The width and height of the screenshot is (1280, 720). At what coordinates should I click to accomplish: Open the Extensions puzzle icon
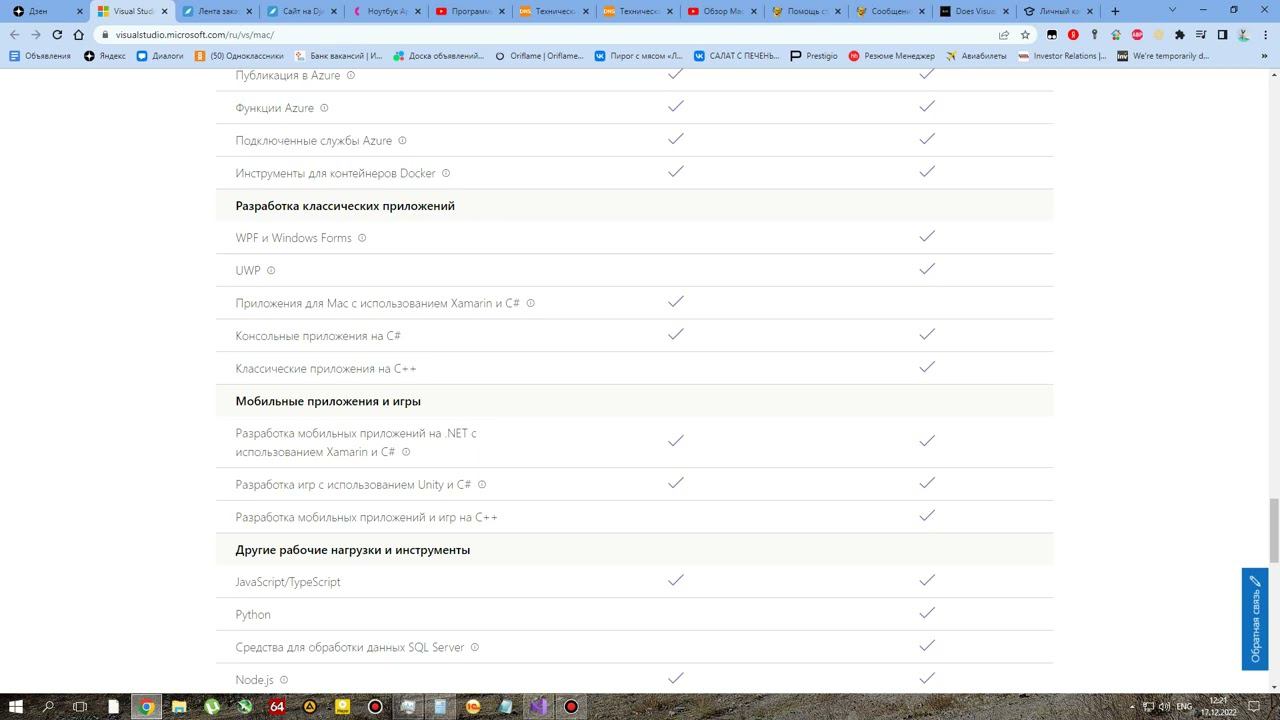pos(1179,34)
